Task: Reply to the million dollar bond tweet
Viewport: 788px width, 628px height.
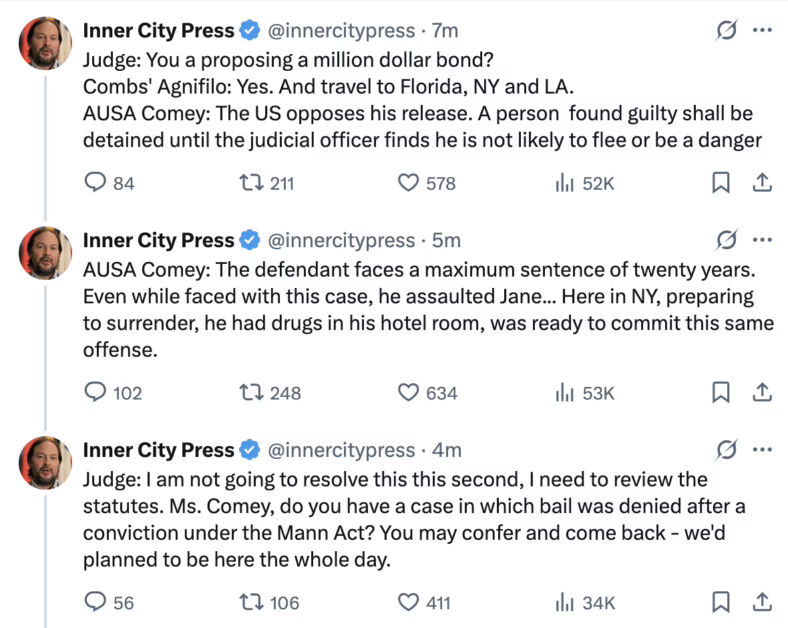Action: click(96, 183)
